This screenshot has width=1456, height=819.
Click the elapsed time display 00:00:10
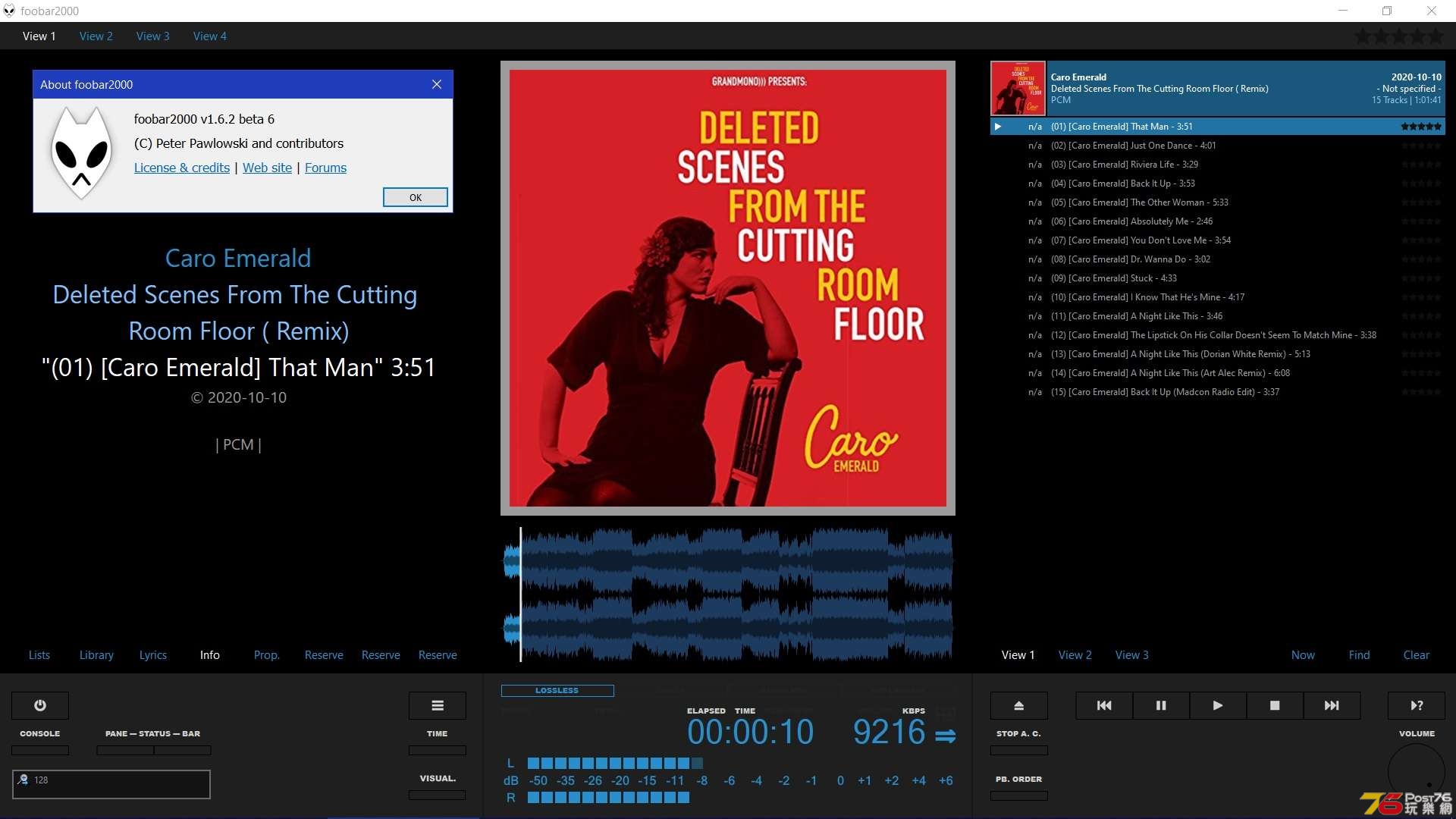[750, 732]
